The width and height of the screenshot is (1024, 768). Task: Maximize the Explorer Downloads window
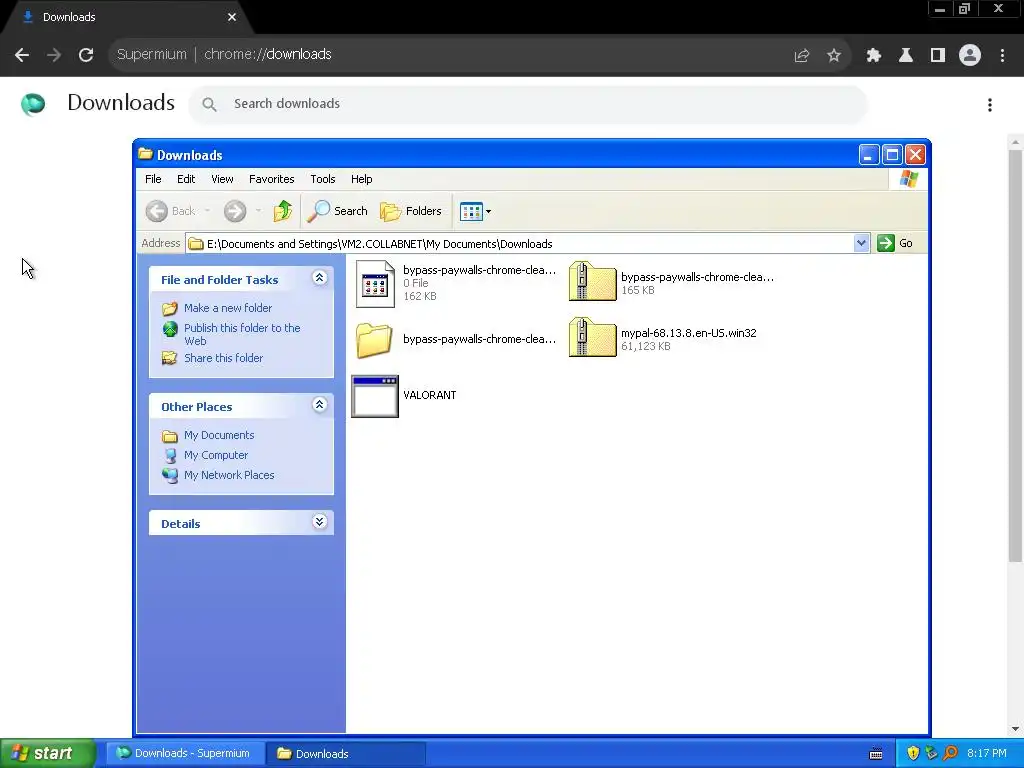pos(892,155)
